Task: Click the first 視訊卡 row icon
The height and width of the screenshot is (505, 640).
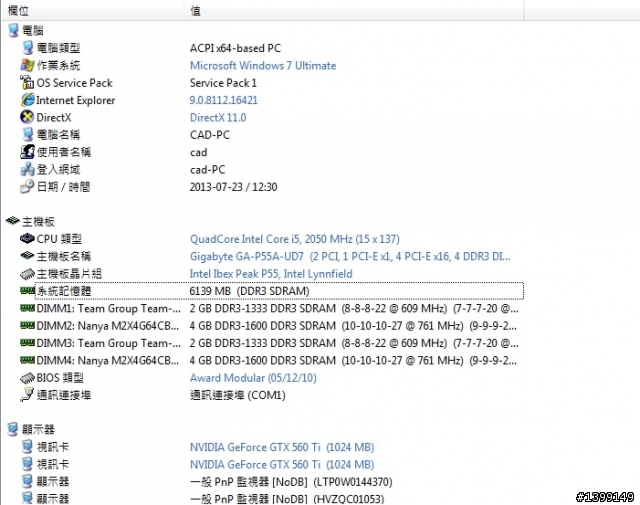Action: click(27, 447)
